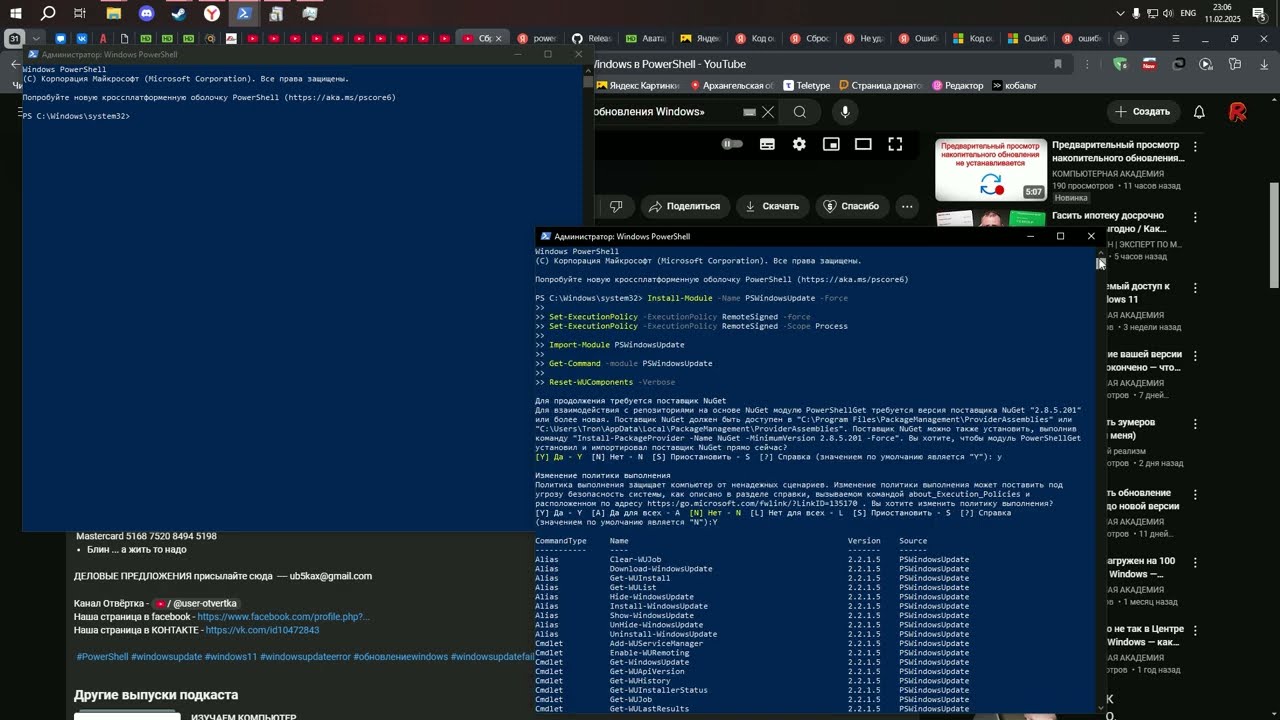Open Discord from the taskbar
The width and height of the screenshot is (1280, 720).
pos(147,14)
